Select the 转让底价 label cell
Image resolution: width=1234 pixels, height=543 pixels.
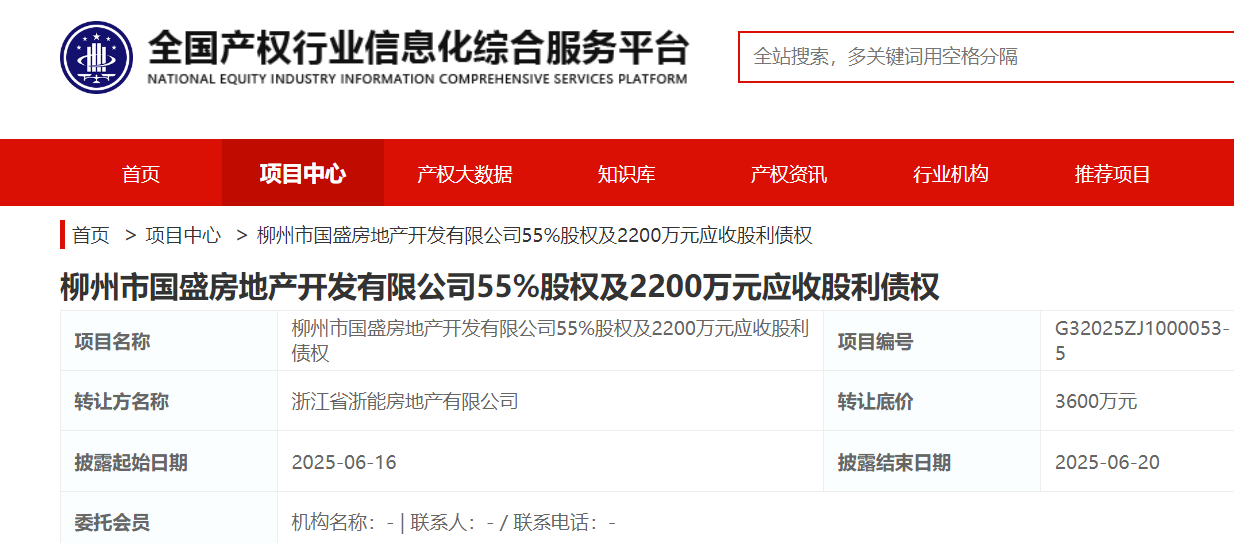(x=932, y=401)
